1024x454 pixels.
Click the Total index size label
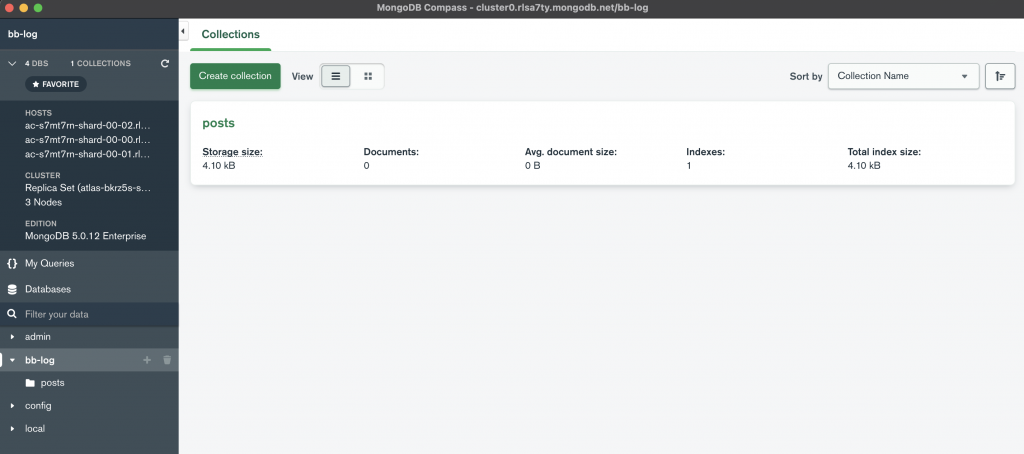(884, 152)
